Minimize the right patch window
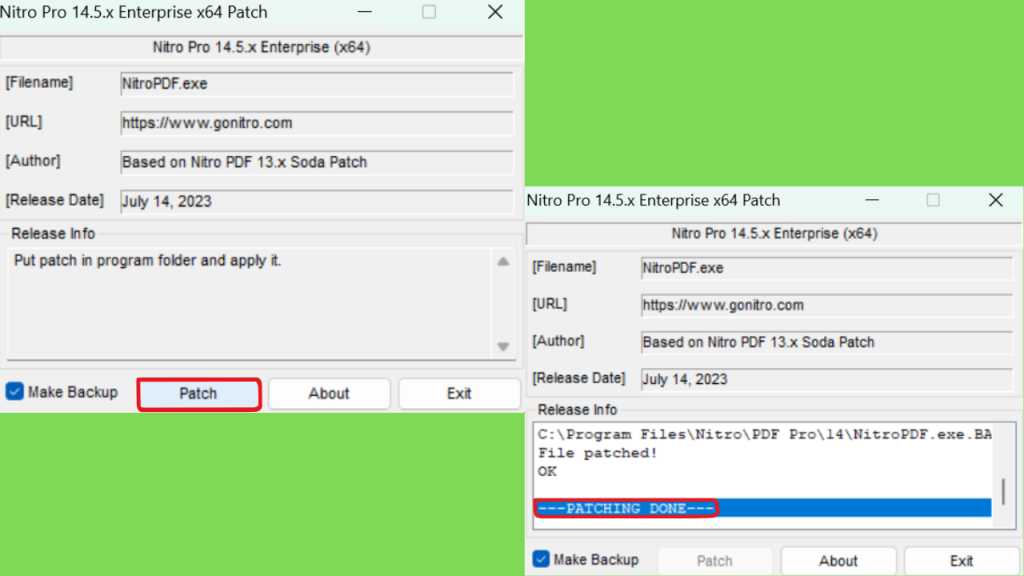1024x576 pixels. [x=872, y=200]
